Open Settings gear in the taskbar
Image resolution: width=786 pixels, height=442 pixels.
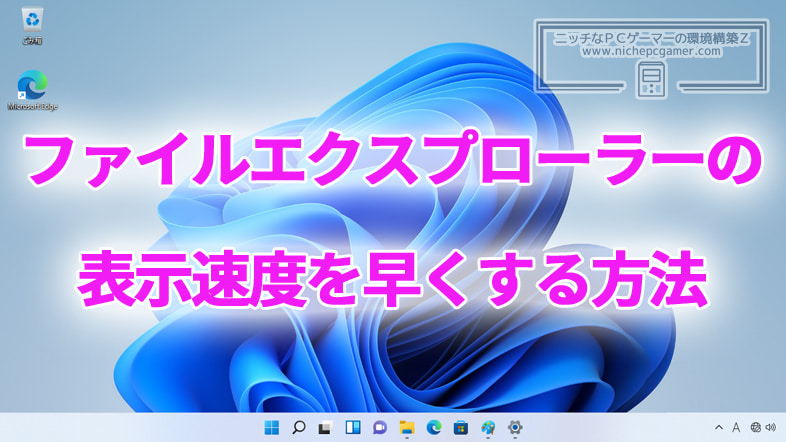click(x=515, y=427)
